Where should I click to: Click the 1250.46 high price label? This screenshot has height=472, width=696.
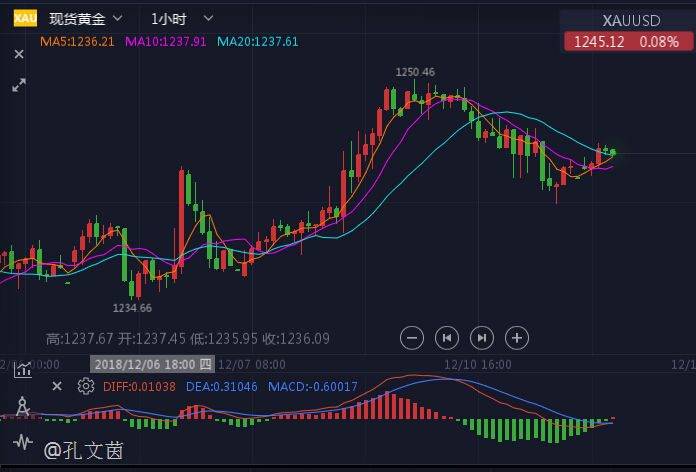pos(415,72)
